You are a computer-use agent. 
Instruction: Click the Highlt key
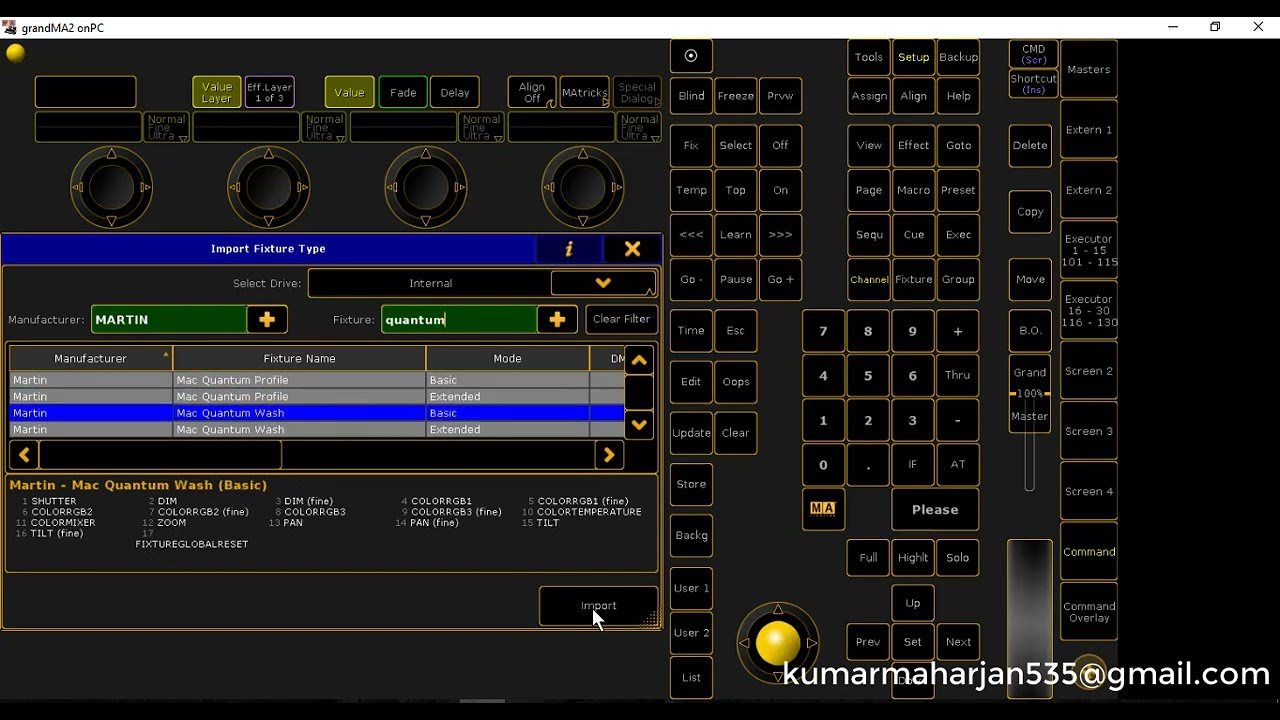point(913,558)
